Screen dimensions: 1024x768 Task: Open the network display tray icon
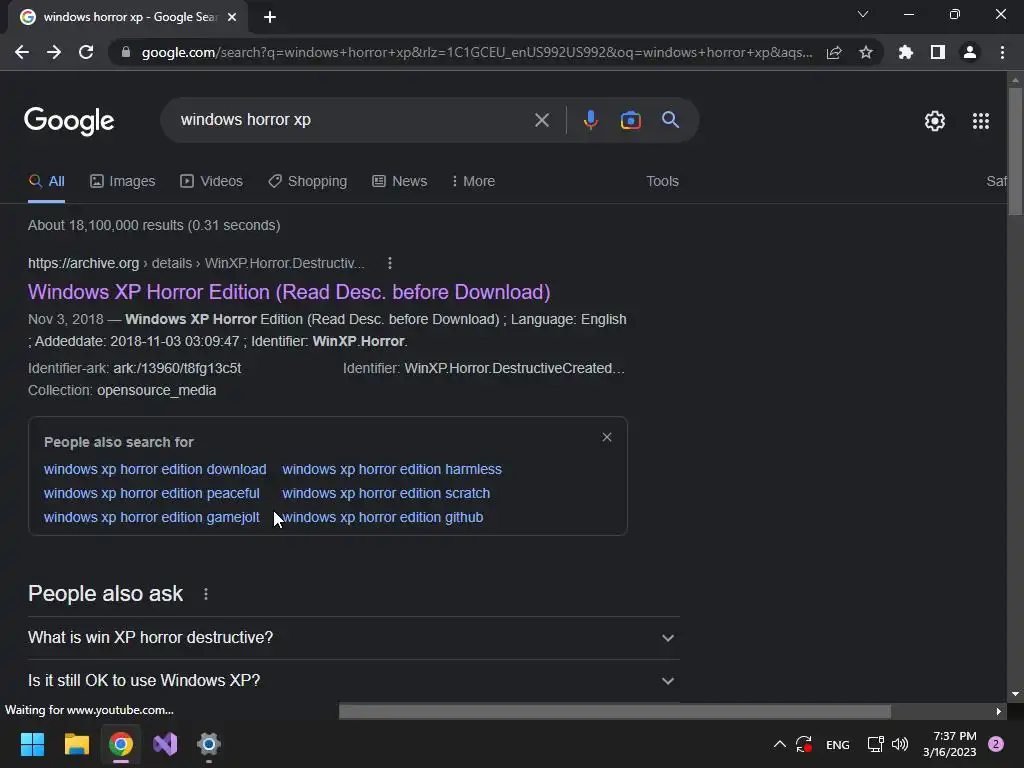(x=875, y=744)
